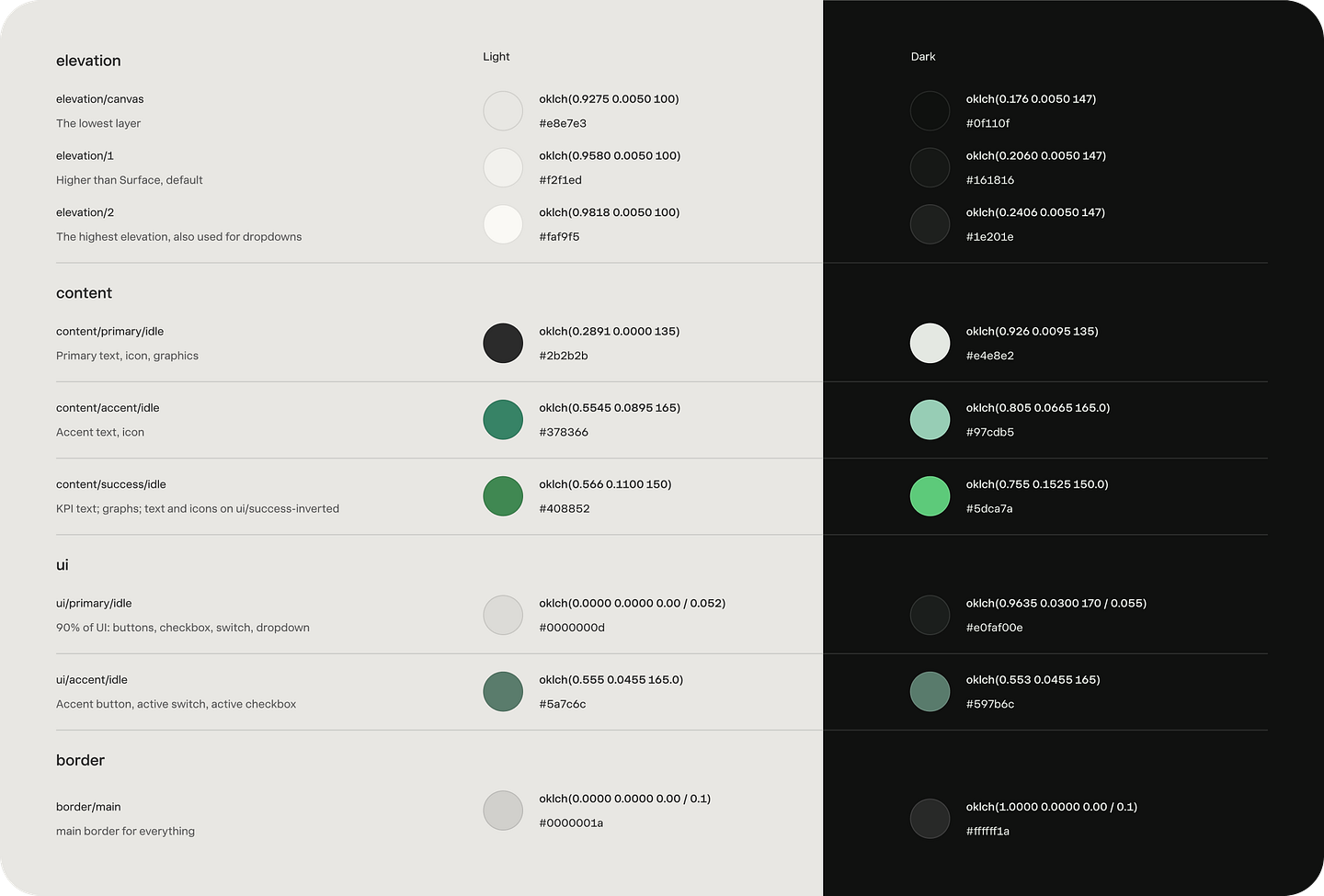Select "main border for everything" description
The width and height of the screenshot is (1324, 896).
pos(125,831)
